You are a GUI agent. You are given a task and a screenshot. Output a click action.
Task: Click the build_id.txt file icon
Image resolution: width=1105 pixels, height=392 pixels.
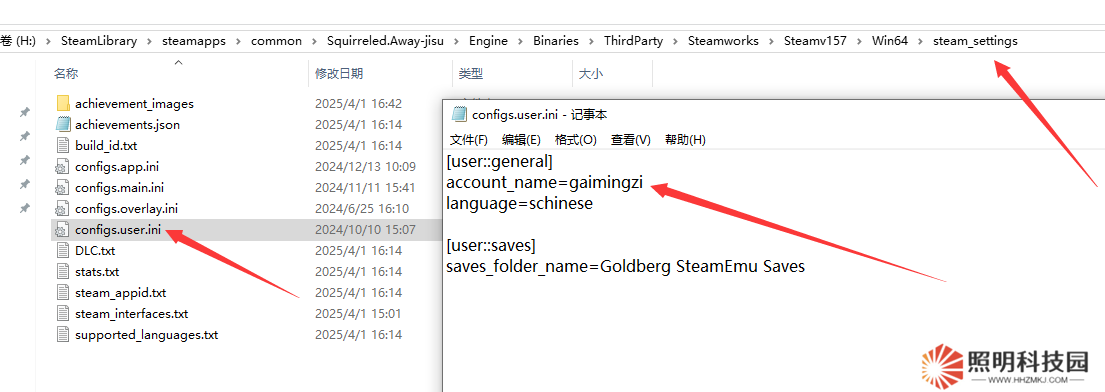click(63, 146)
